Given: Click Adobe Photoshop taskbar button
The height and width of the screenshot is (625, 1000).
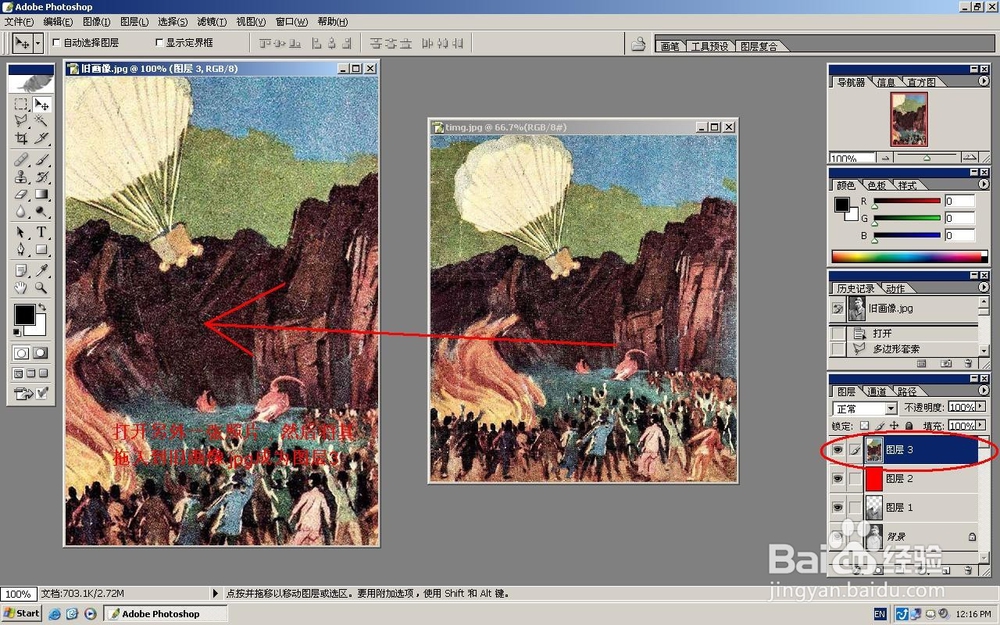Looking at the screenshot, I should point(165,614).
